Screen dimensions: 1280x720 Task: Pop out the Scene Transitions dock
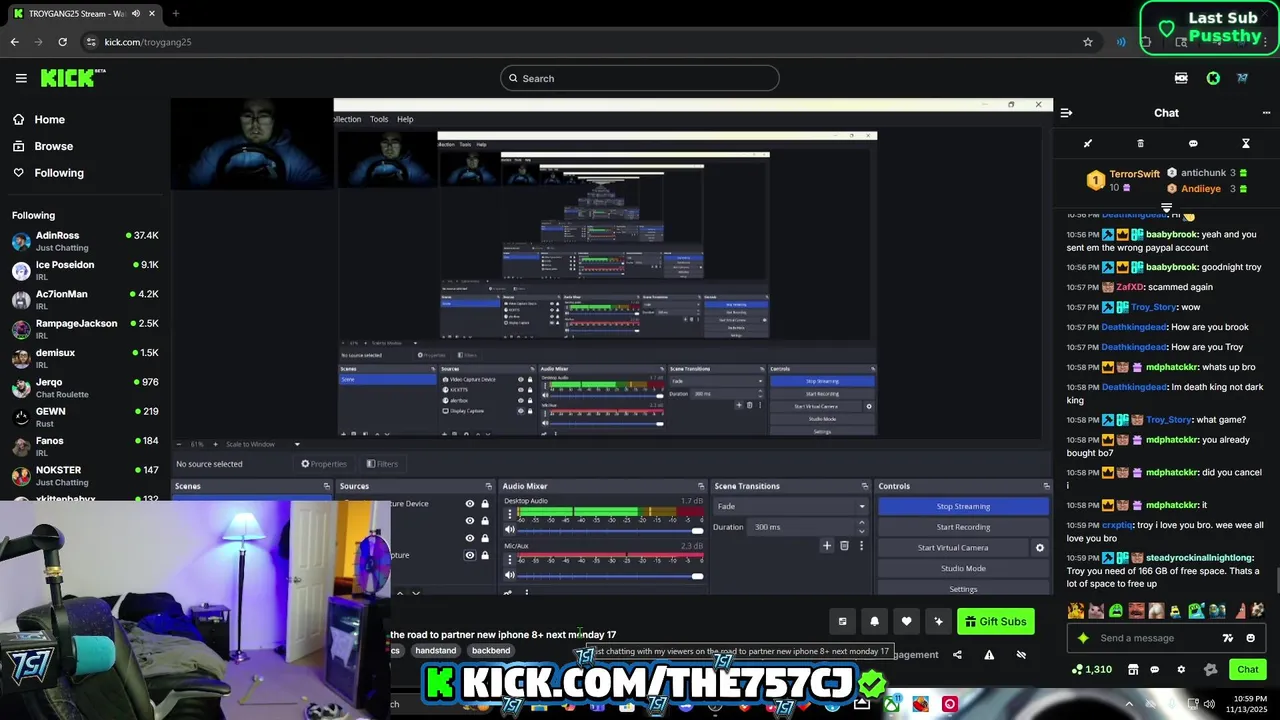865,486
